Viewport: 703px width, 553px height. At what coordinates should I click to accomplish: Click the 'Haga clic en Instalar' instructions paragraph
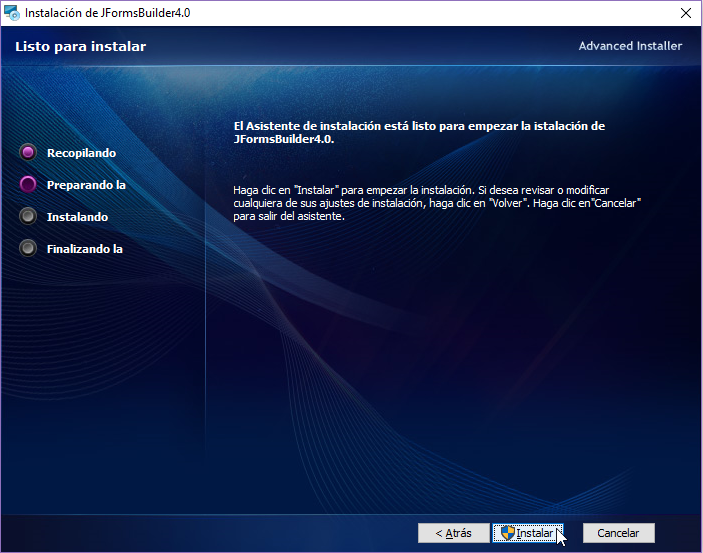click(x=437, y=203)
